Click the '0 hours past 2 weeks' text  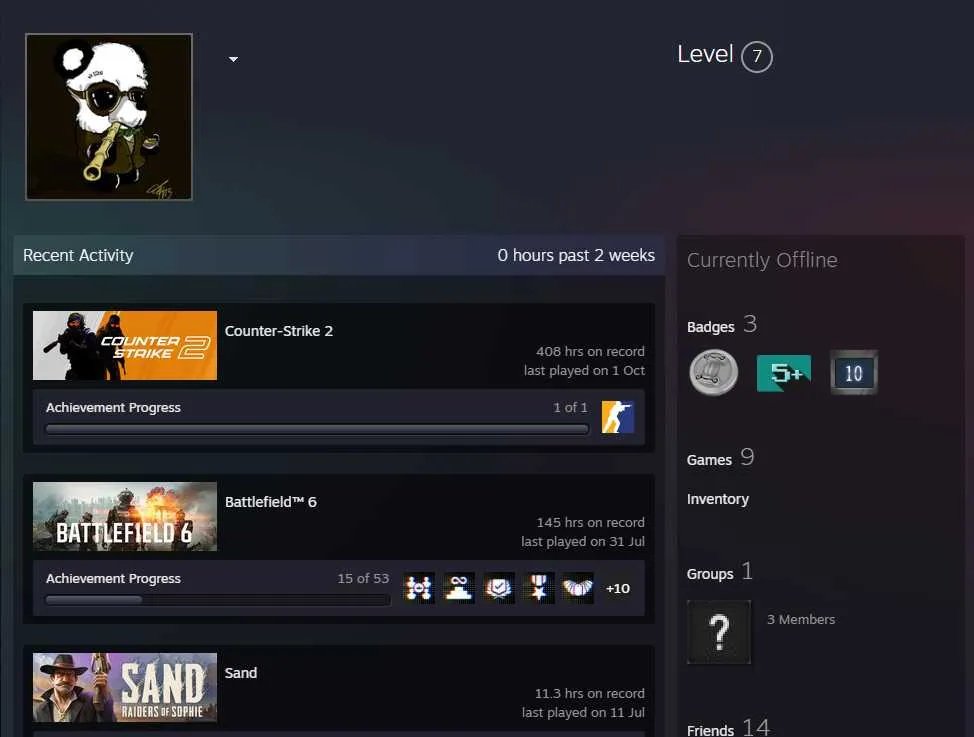click(x=576, y=255)
